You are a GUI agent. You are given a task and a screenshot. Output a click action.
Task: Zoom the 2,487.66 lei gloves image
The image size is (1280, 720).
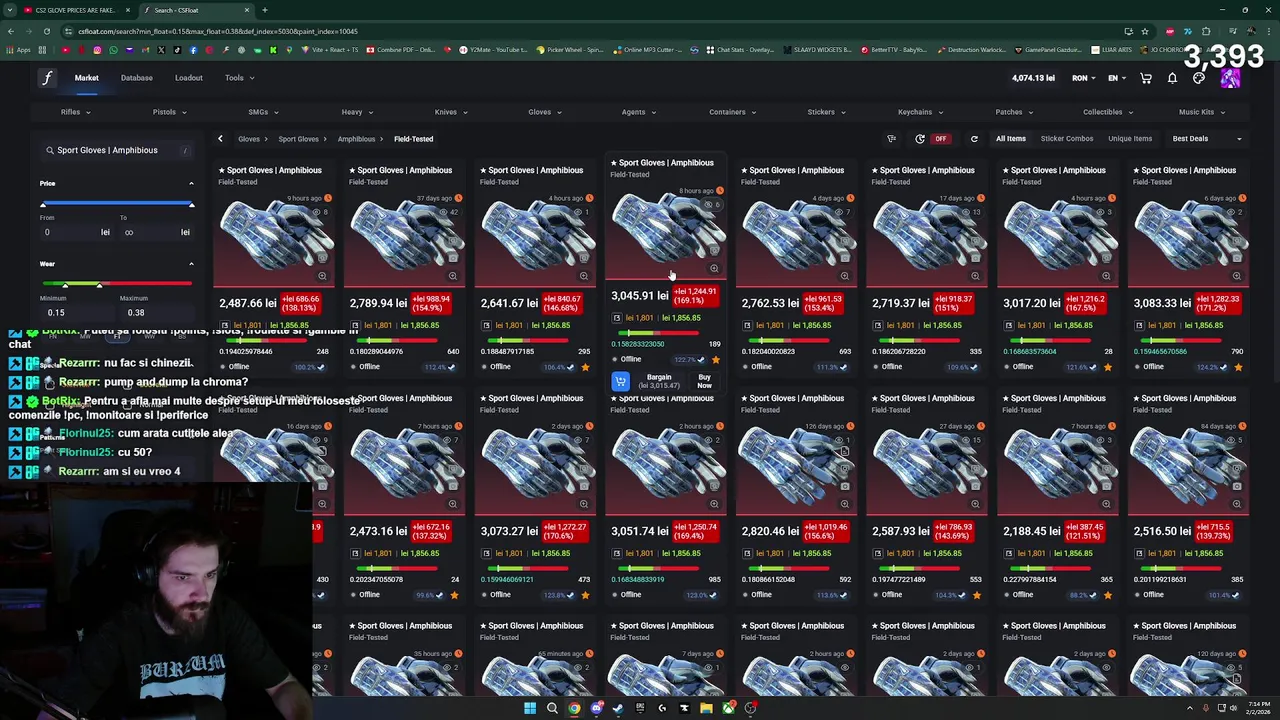(x=322, y=276)
